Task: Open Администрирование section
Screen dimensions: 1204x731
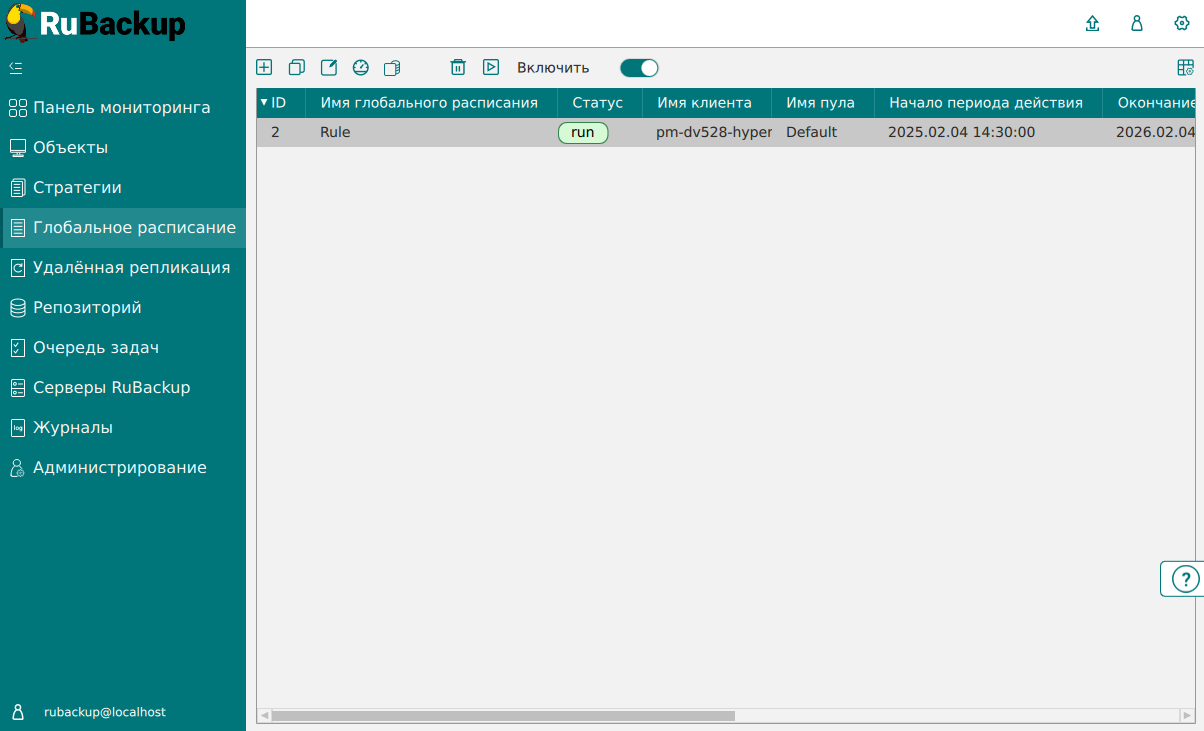Action: (x=123, y=467)
